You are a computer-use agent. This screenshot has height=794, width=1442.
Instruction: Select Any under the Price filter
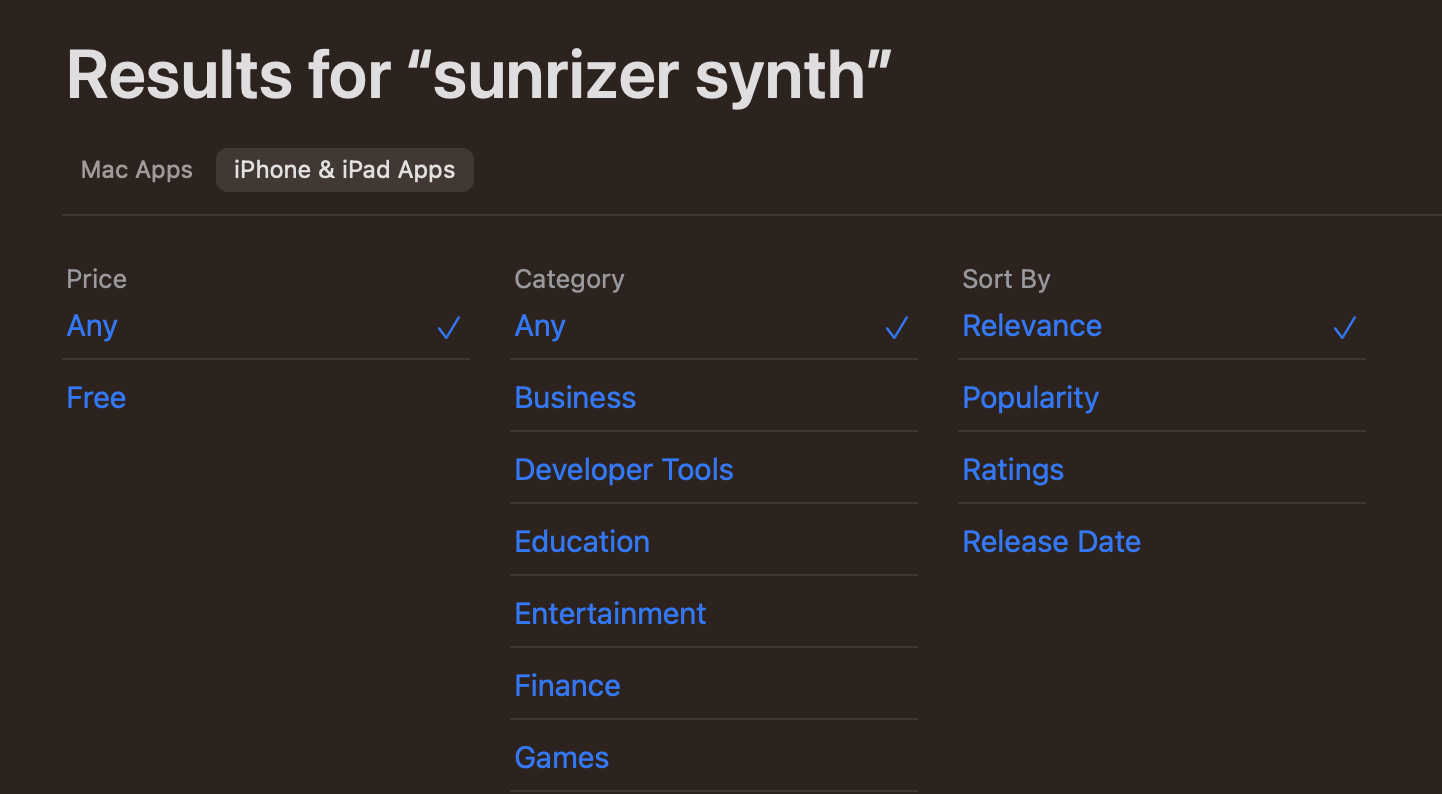pos(91,325)
